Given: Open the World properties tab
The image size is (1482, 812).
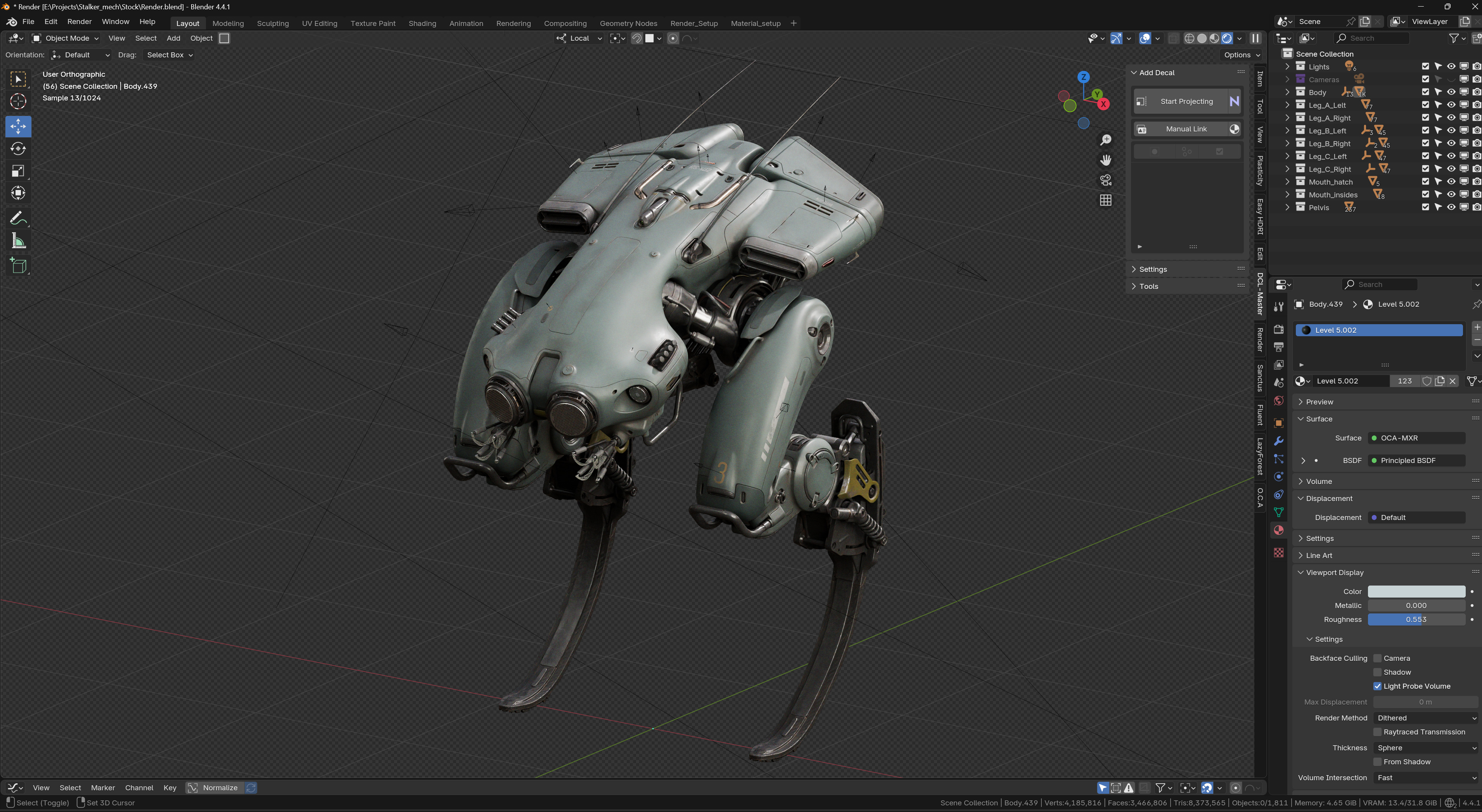Looking at the screenshot, I should 1278,401.
